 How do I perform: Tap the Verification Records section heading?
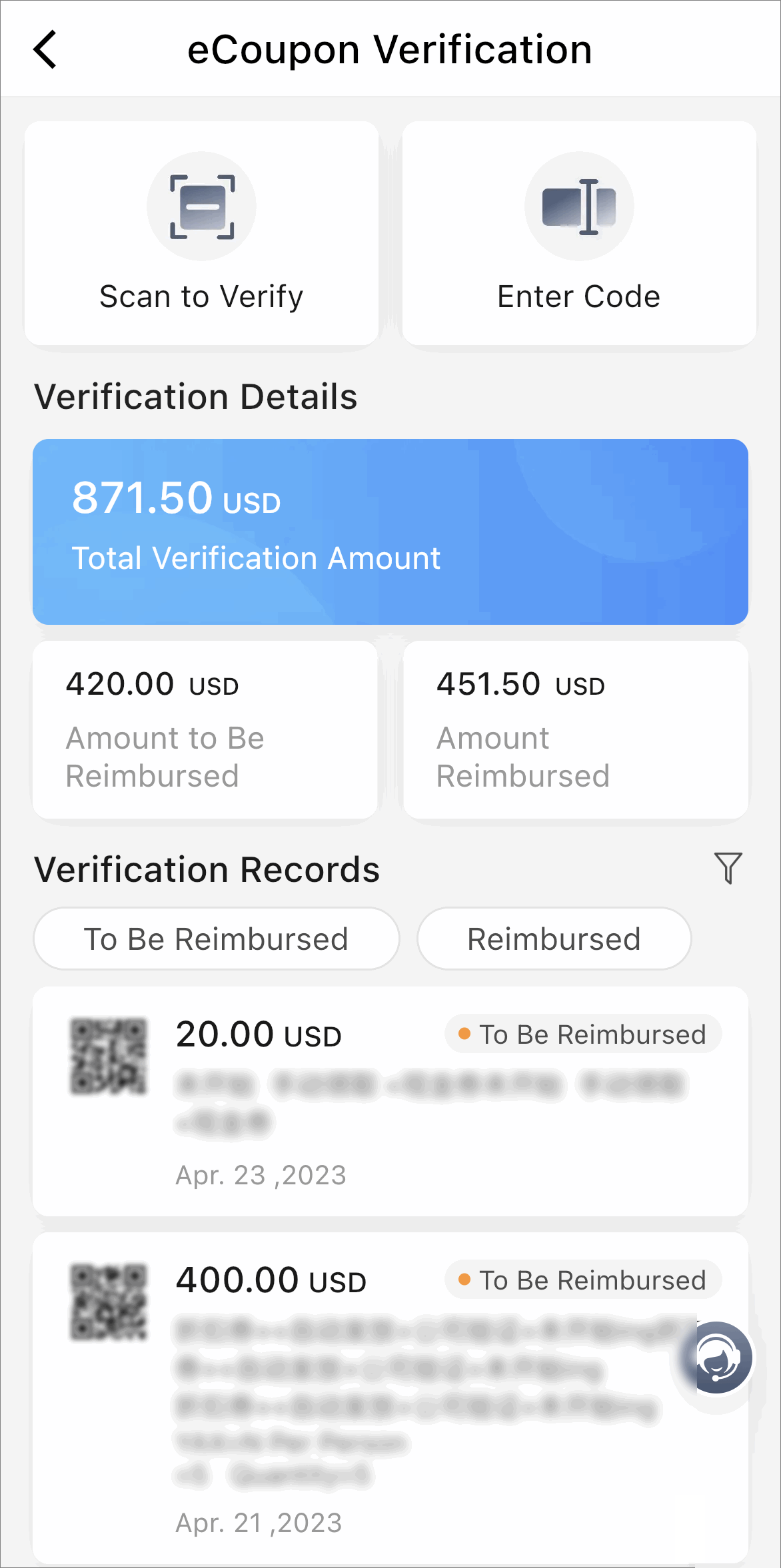tap(207, 869)
